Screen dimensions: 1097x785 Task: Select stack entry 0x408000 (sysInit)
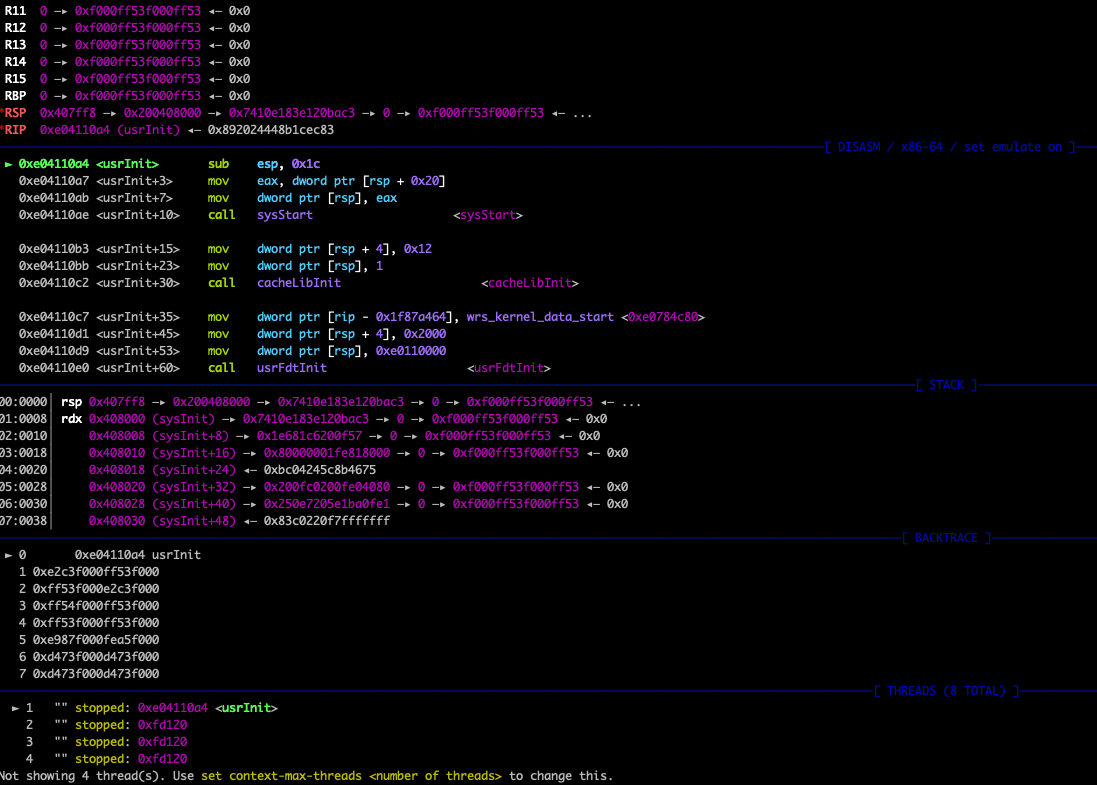[152, 419]
